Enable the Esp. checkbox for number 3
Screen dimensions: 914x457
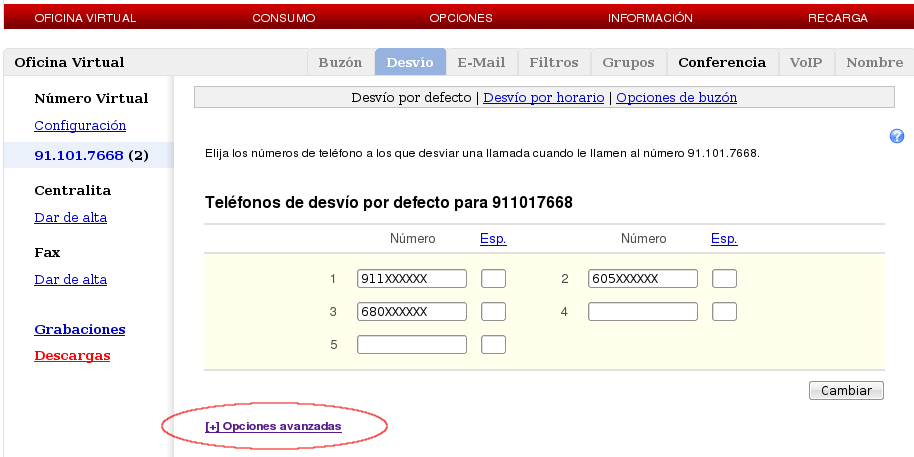pos(493,311)
